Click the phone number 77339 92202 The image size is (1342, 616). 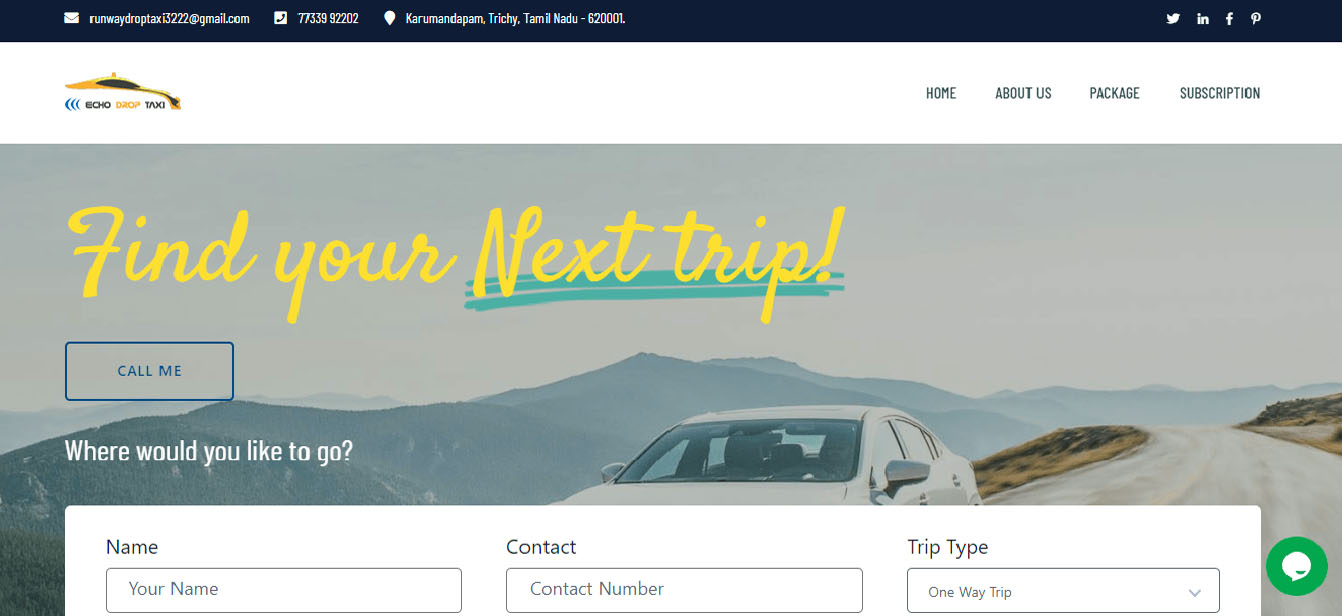[x=328, y=18]
